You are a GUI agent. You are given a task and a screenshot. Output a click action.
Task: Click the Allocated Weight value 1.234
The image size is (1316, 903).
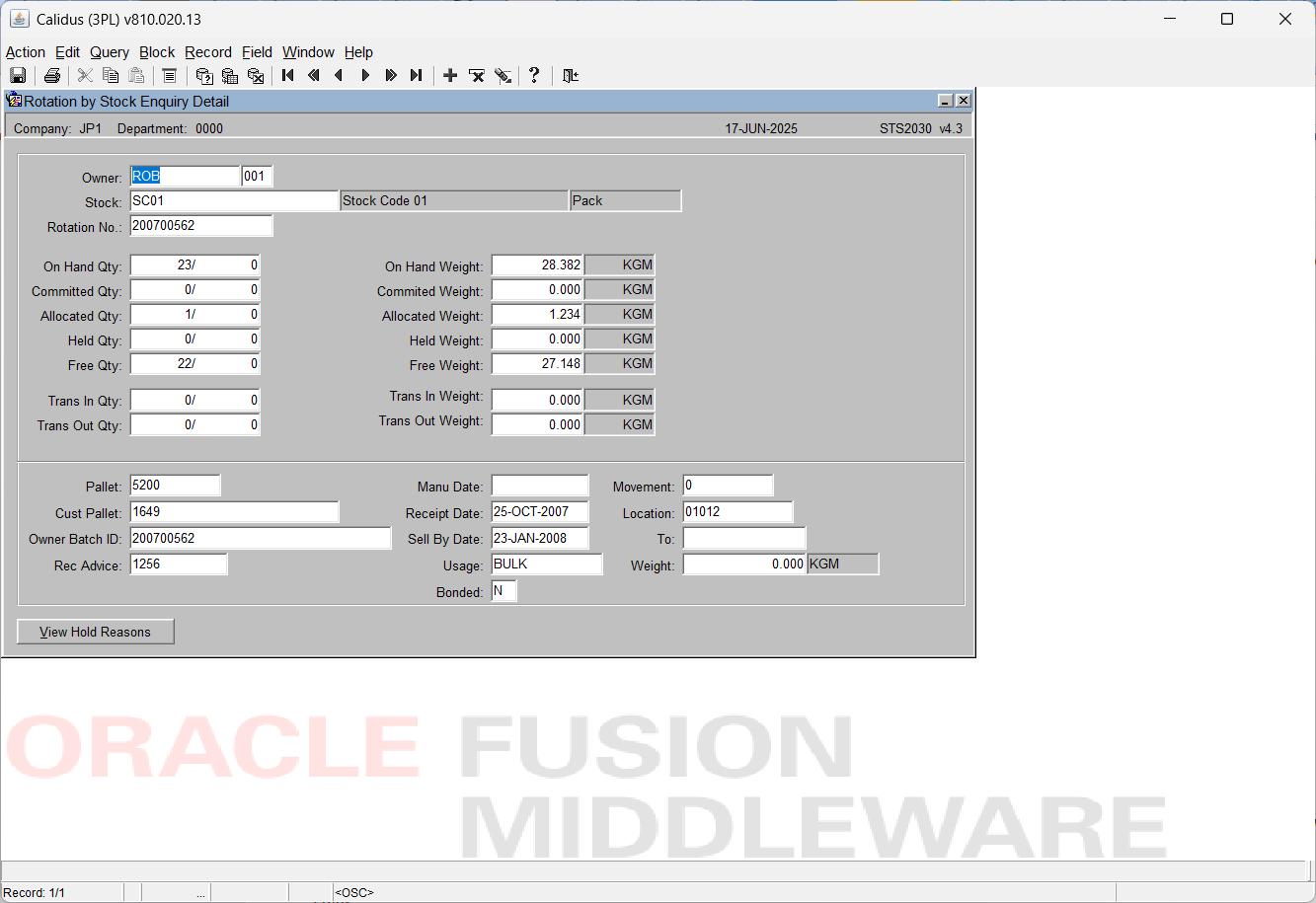point(538,315)
